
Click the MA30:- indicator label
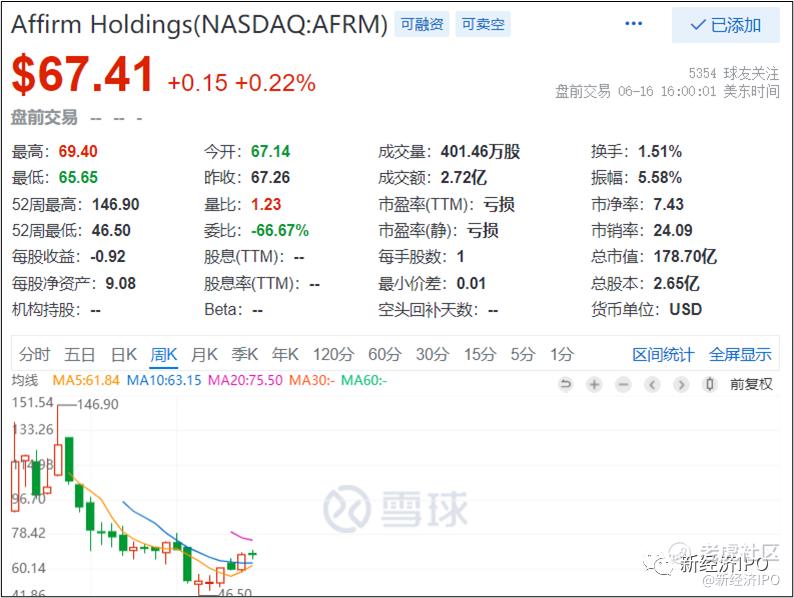click(x=312, y=380)
